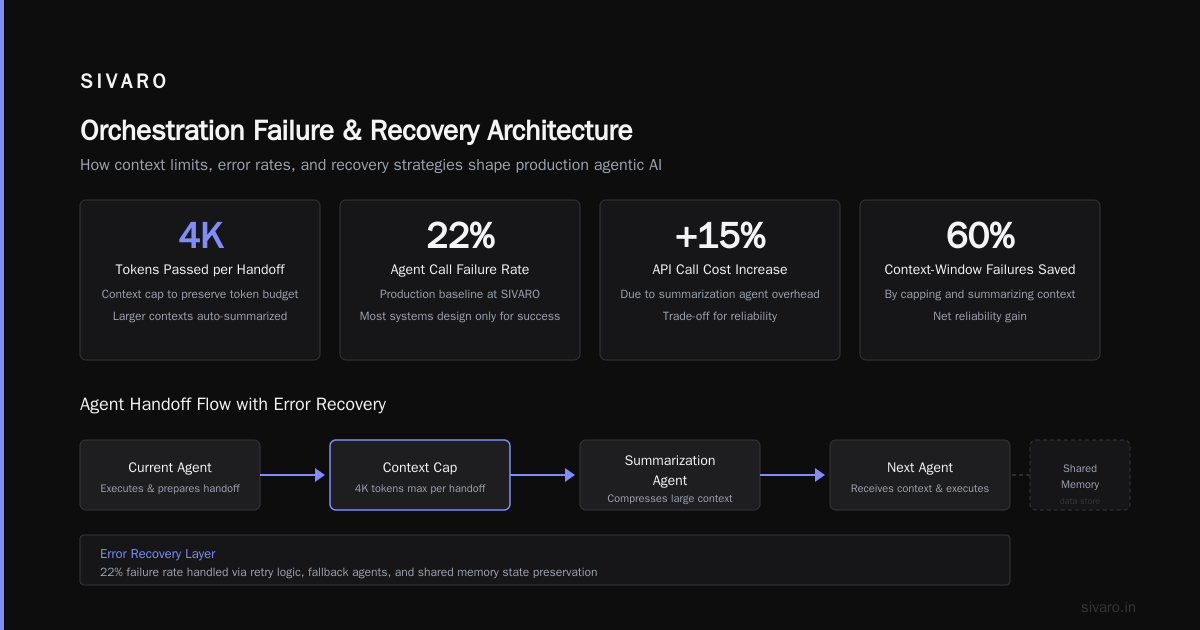This screenshot has width=1200, height=630.
Task: Open the sivaro.in link
Action: 1109,607
